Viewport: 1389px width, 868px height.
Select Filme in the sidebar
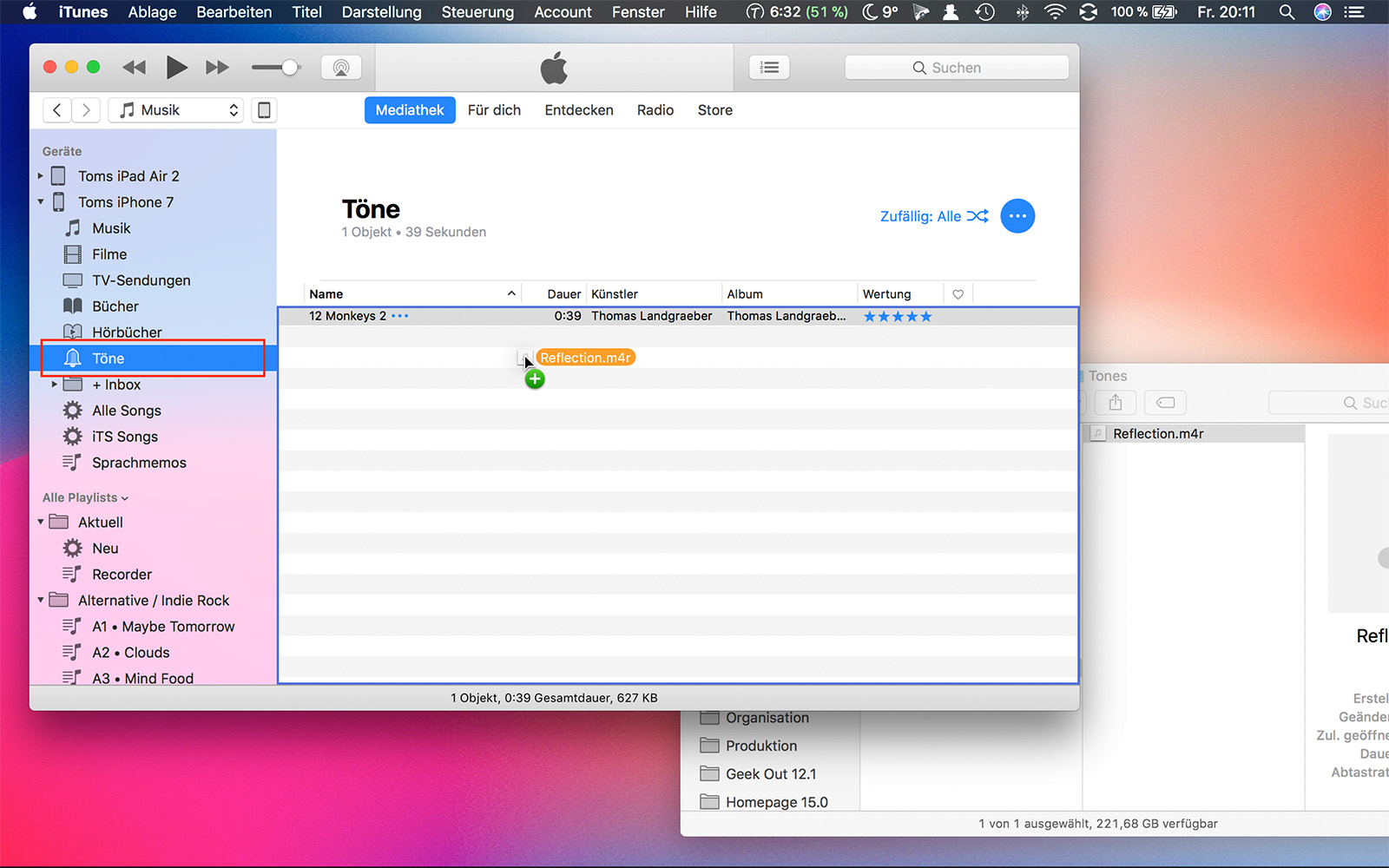pos(109,254)
